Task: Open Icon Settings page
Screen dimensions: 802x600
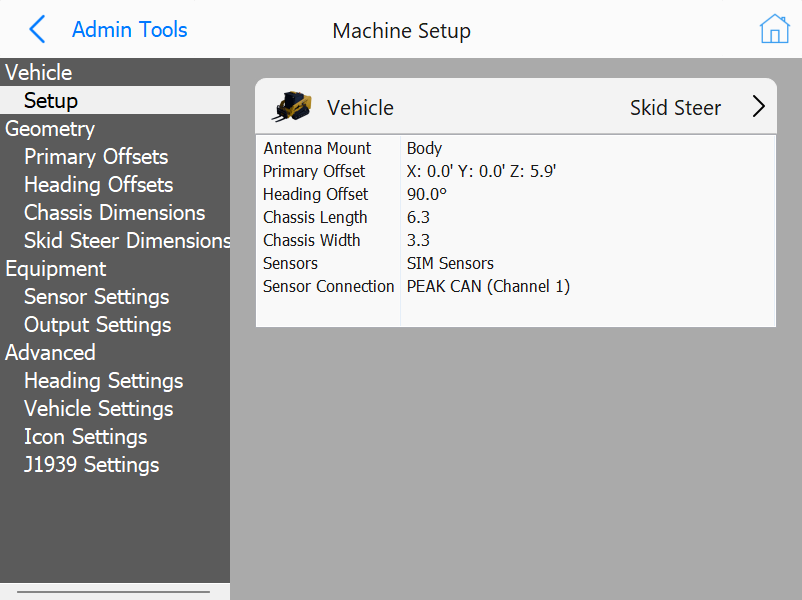Action: click(x=85, y=437)
